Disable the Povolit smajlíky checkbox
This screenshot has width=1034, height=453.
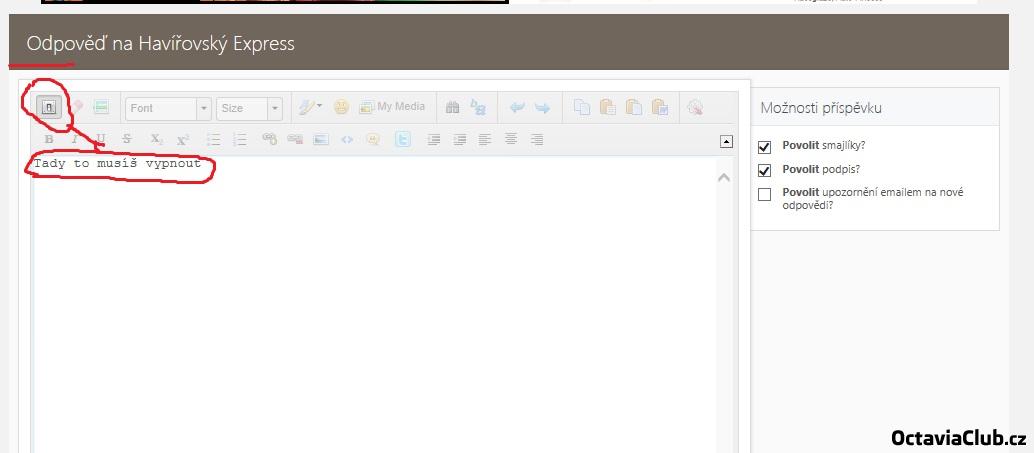coord(765,146)
